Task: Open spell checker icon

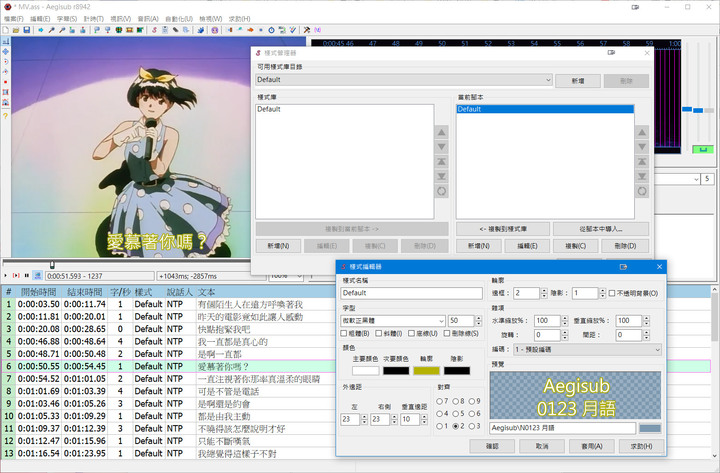Action: click(292, 30)
